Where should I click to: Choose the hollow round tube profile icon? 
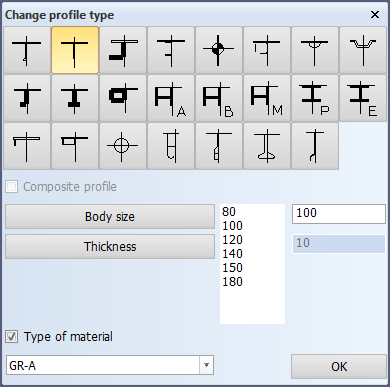123,146
